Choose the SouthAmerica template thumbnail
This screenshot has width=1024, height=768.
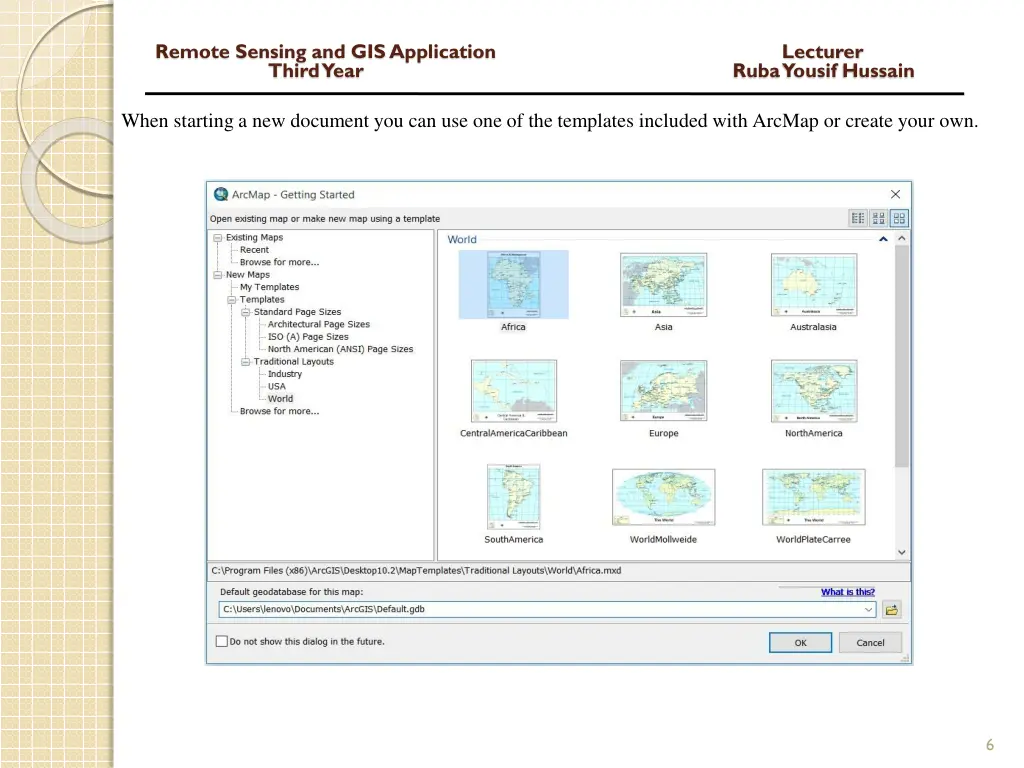(x=513, y=497)
